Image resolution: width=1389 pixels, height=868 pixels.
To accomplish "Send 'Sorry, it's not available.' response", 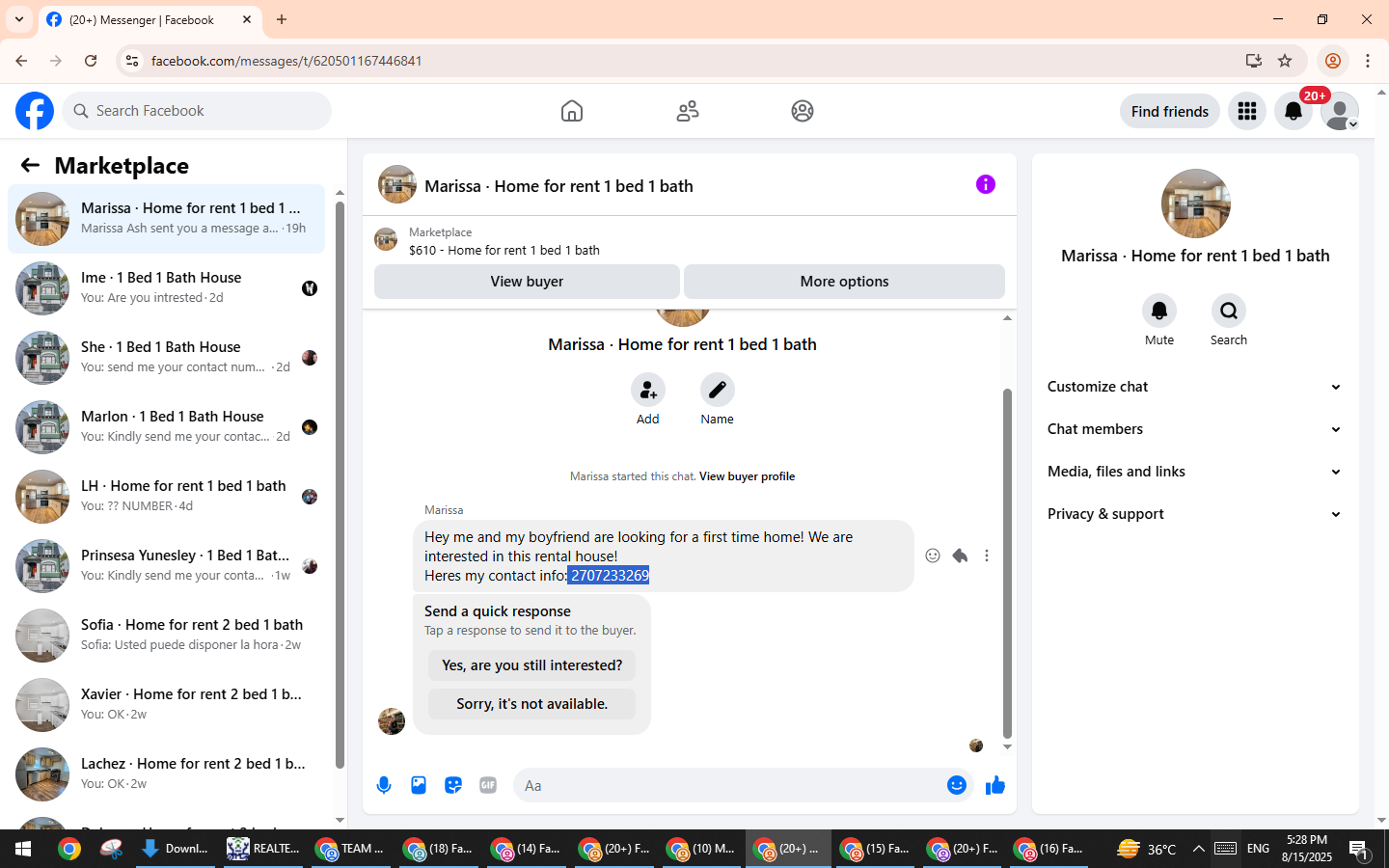I will [x=531, y=704].
